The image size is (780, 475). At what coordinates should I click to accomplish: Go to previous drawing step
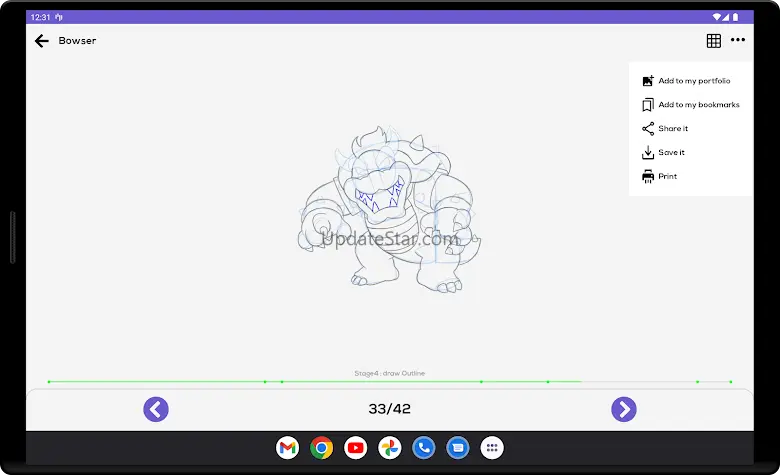pyautogui.click(x=156, y=409)
